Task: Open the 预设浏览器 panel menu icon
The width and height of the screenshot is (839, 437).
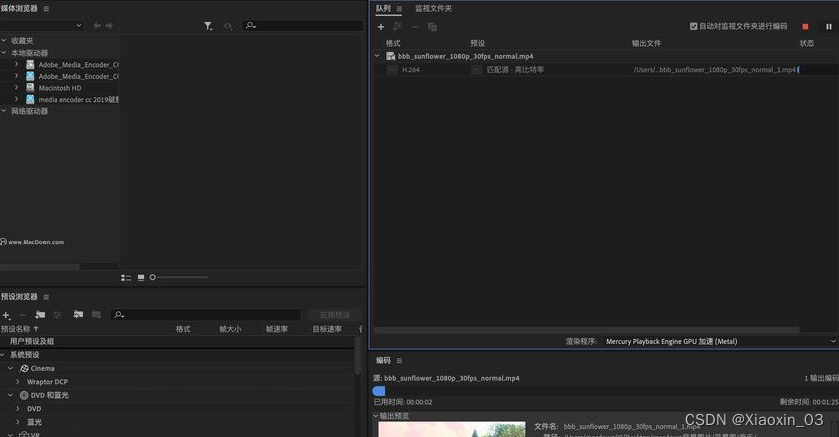Action: 46,297
